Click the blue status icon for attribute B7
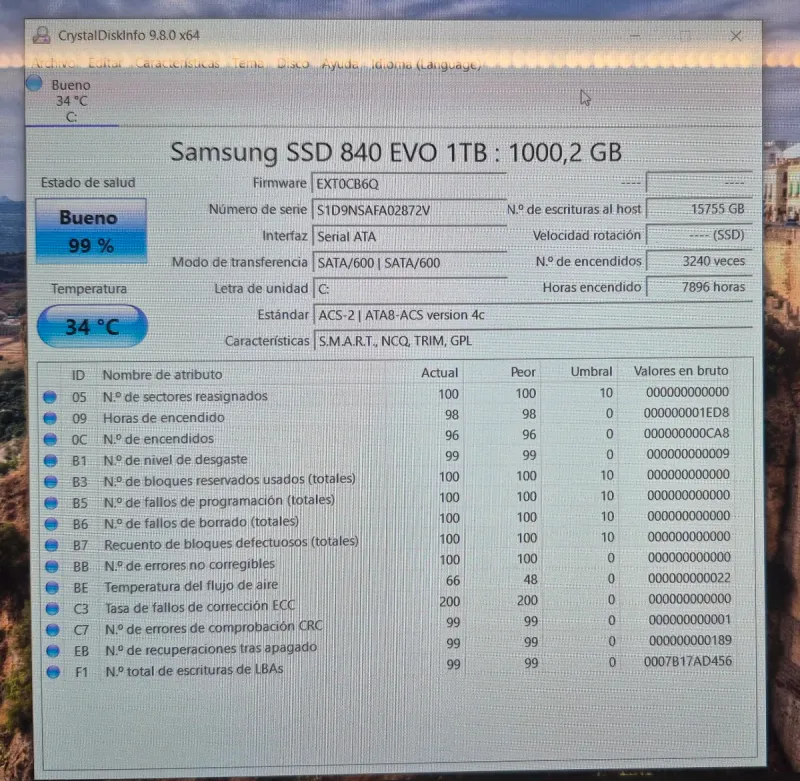This screenshot has width=800, height=781. (x=52, y=545)
